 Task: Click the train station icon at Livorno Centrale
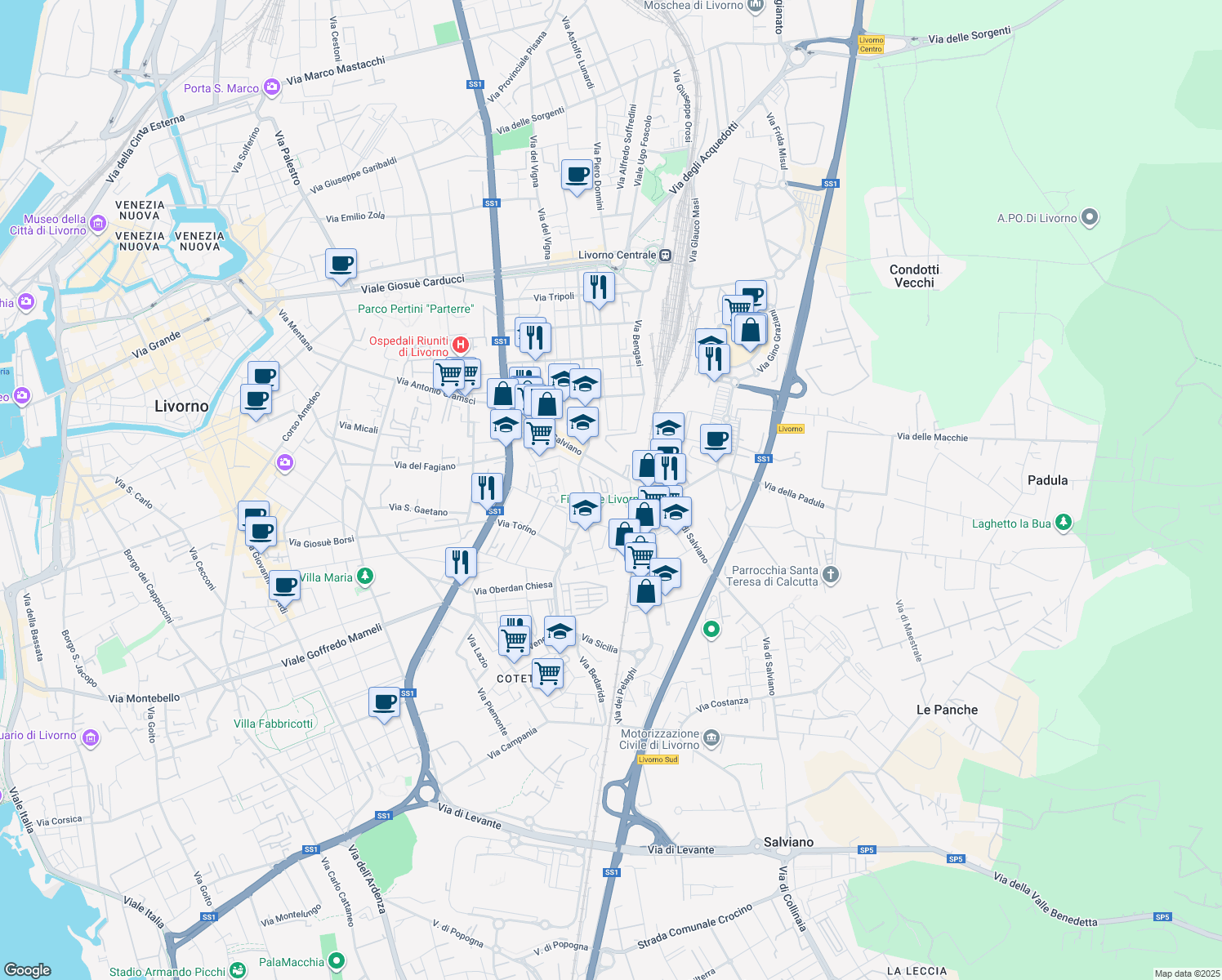[664, 256]
